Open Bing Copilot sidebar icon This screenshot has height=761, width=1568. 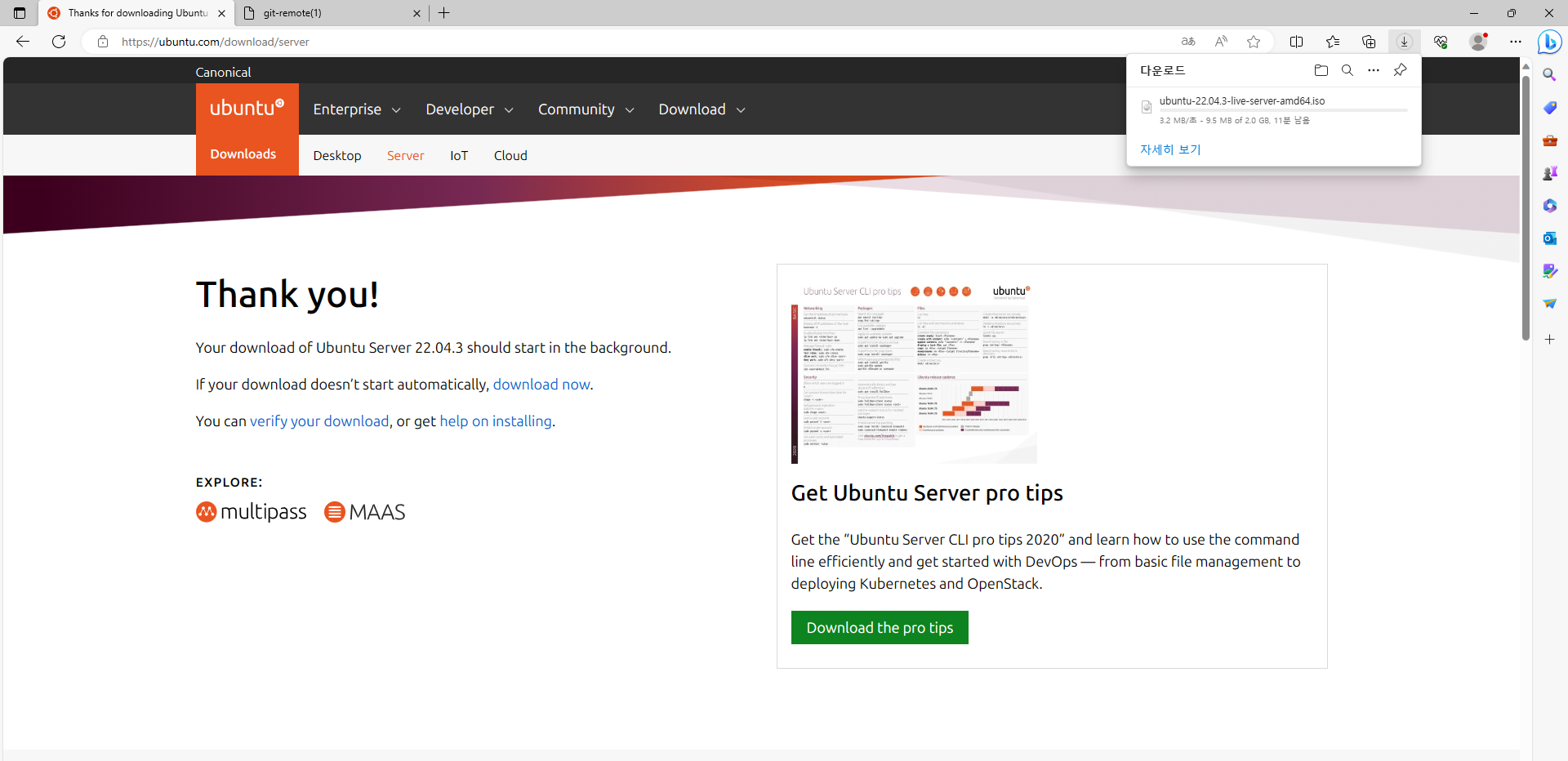point(1549,42)
